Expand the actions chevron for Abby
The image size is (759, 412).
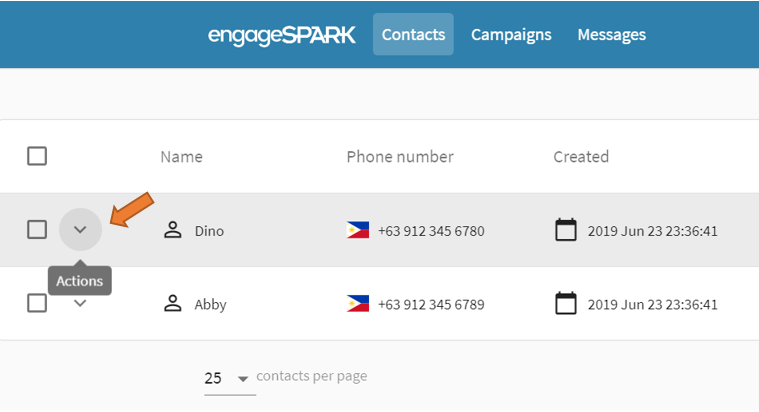tap(81, 303)
